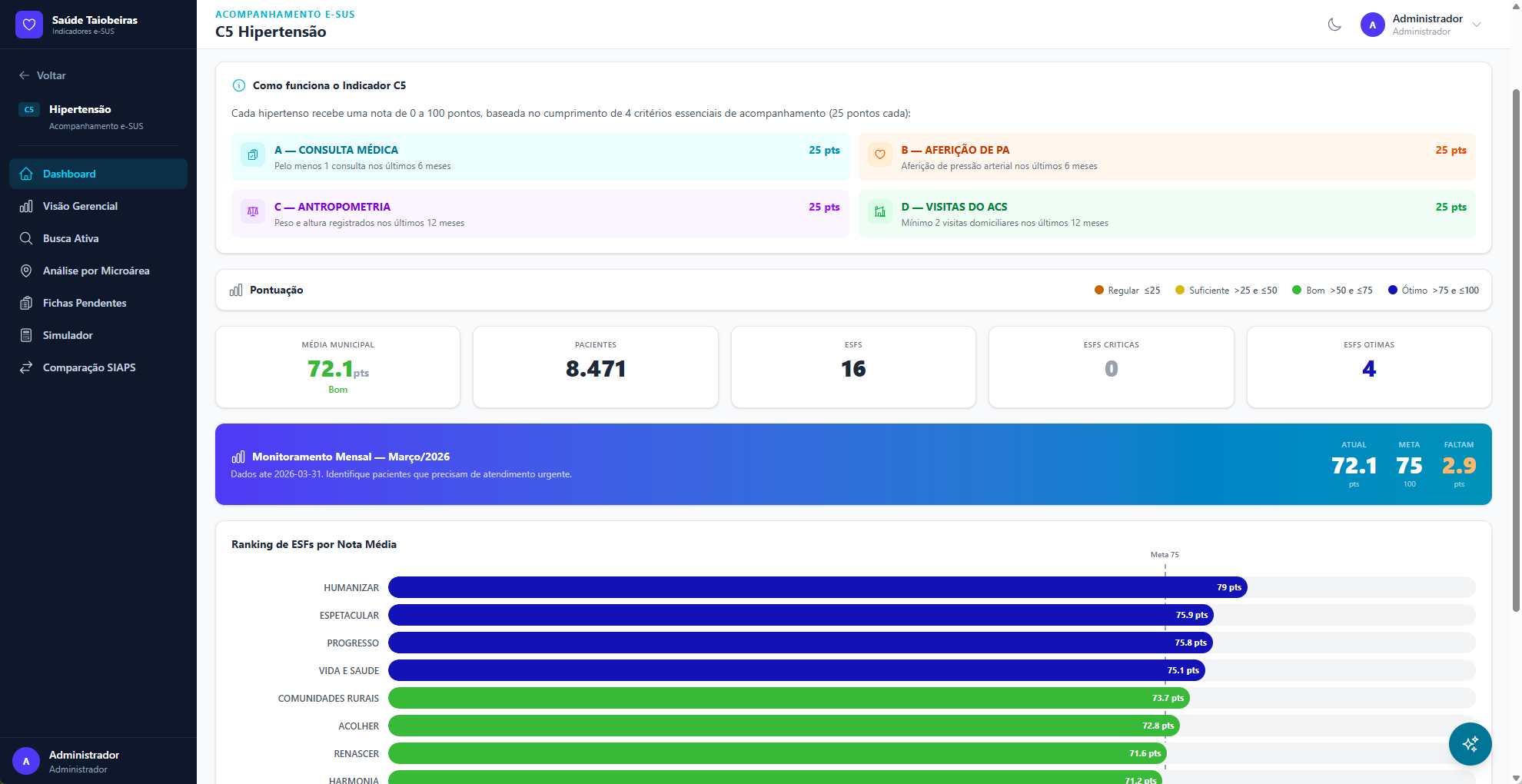Open Visão Gerencial from the sidebar
The width and height of the screenshot is (1522, 784).
80,206
